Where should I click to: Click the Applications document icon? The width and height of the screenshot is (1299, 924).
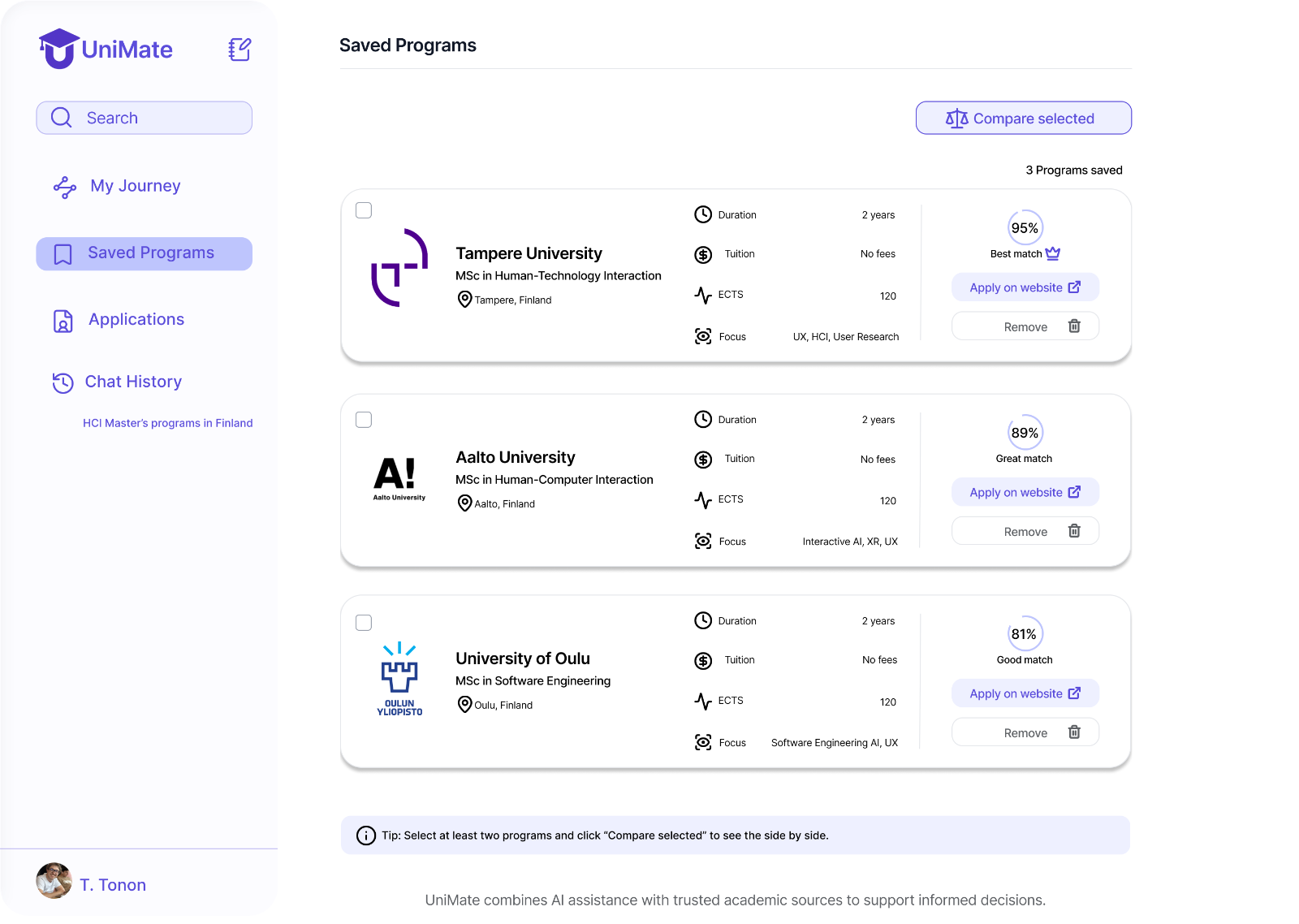pos(63,321)
